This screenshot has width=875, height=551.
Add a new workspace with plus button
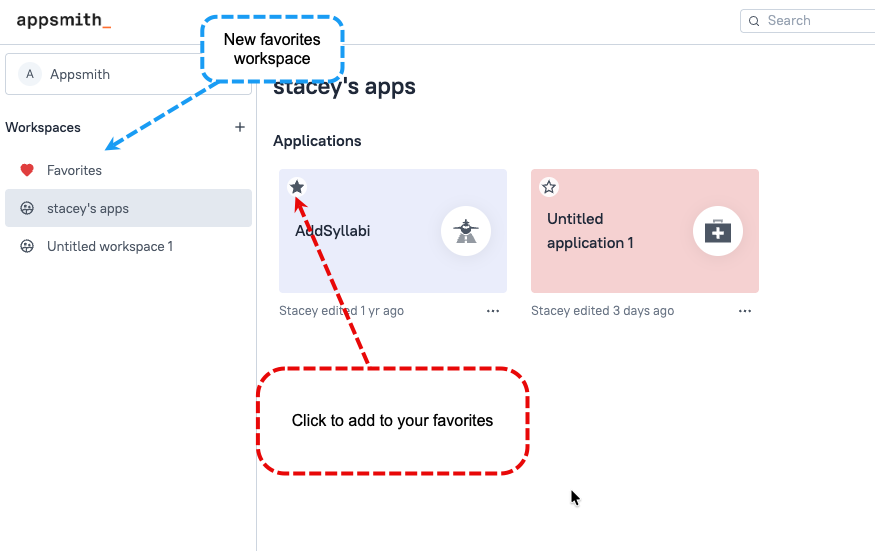tap(240, 127)
